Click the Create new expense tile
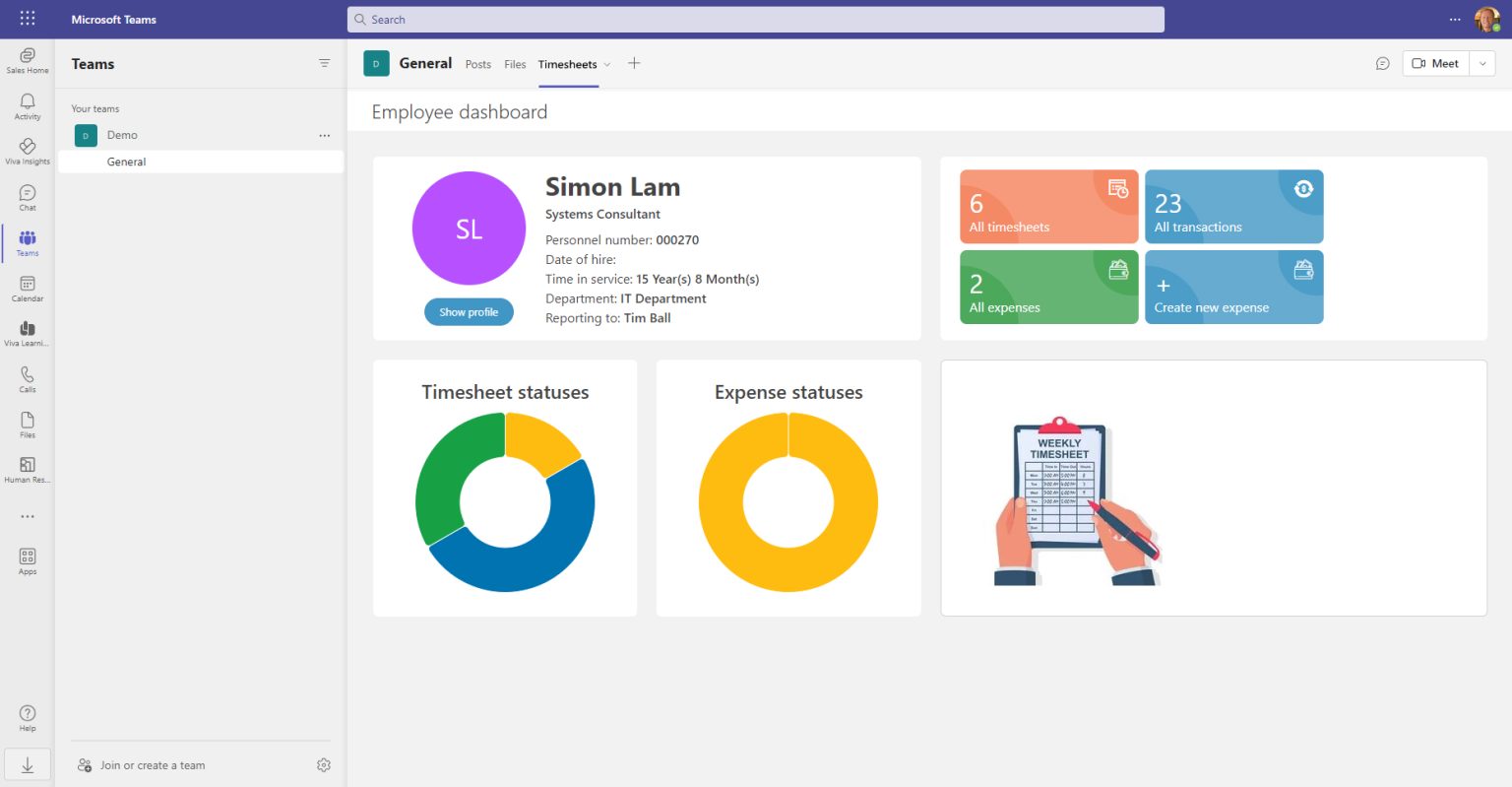1512x787 pixels. (x=1233, y=287)
